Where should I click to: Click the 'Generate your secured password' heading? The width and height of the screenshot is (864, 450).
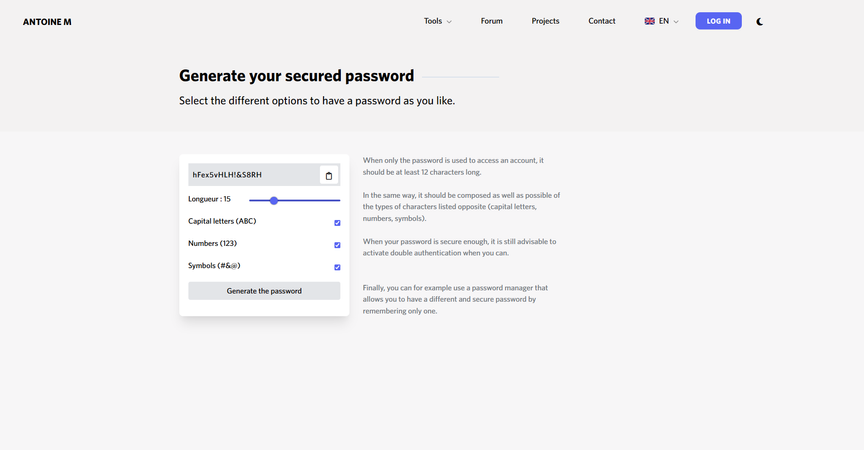point(296,75)
